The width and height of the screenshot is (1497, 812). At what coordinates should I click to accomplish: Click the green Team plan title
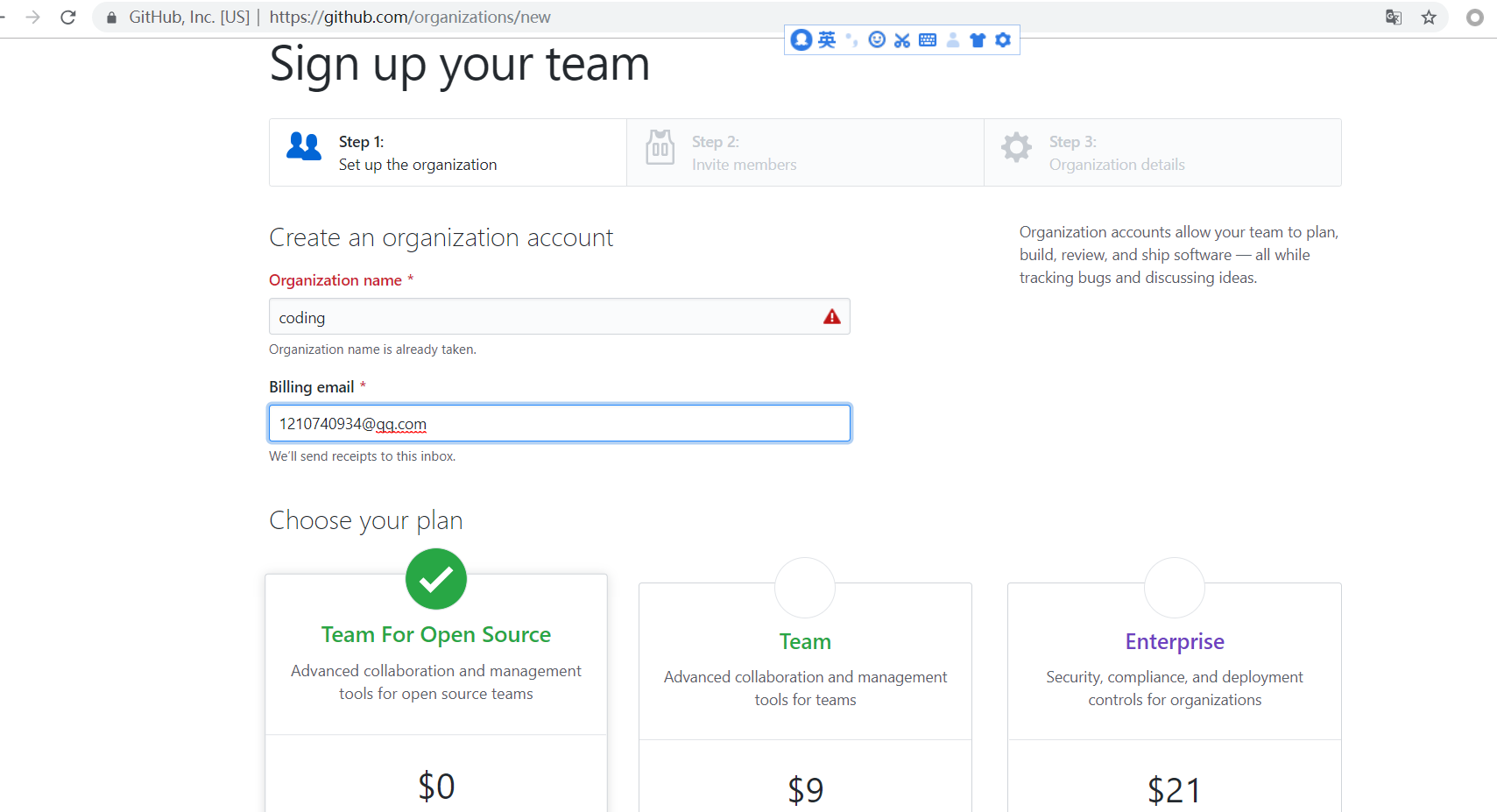(x=806, y=641)
